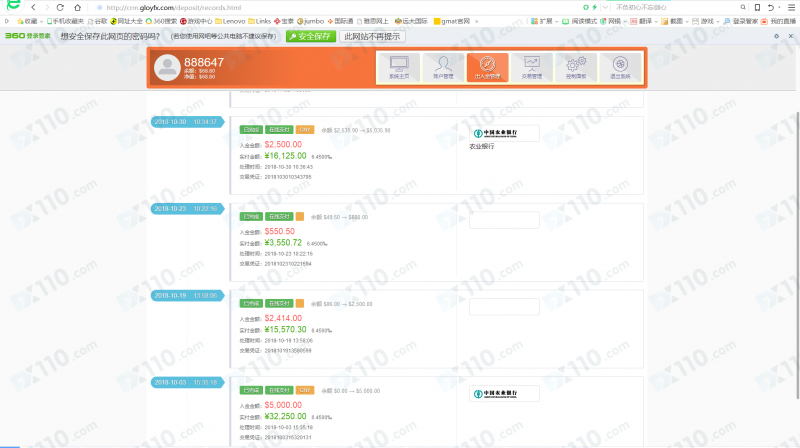Screen dimensions: 800x448
Task: Click the 2018-10-30 timeline date marker
Action: (187, 122)
